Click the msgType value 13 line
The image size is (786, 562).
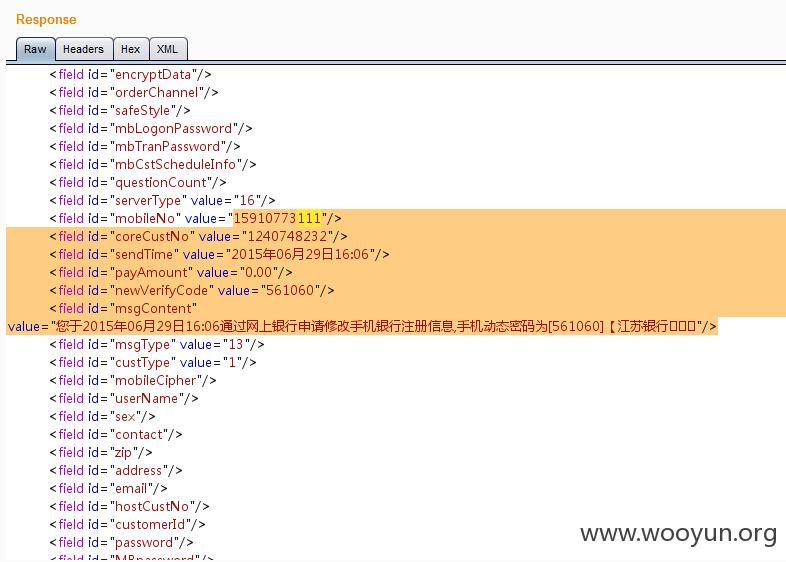click(157, 345)
